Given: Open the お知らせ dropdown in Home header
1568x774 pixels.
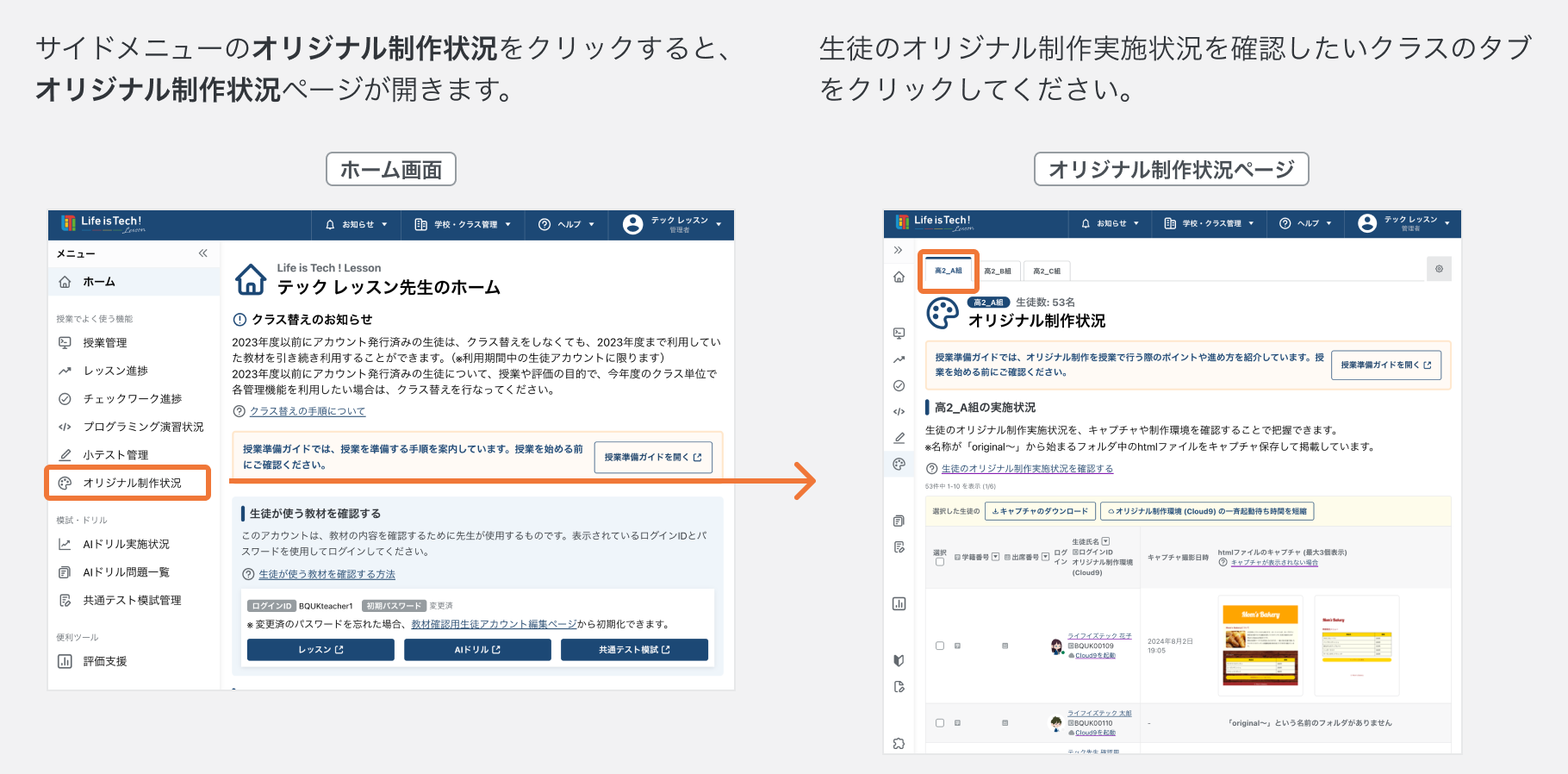Looking at the screenshot, I should [357, 224].
